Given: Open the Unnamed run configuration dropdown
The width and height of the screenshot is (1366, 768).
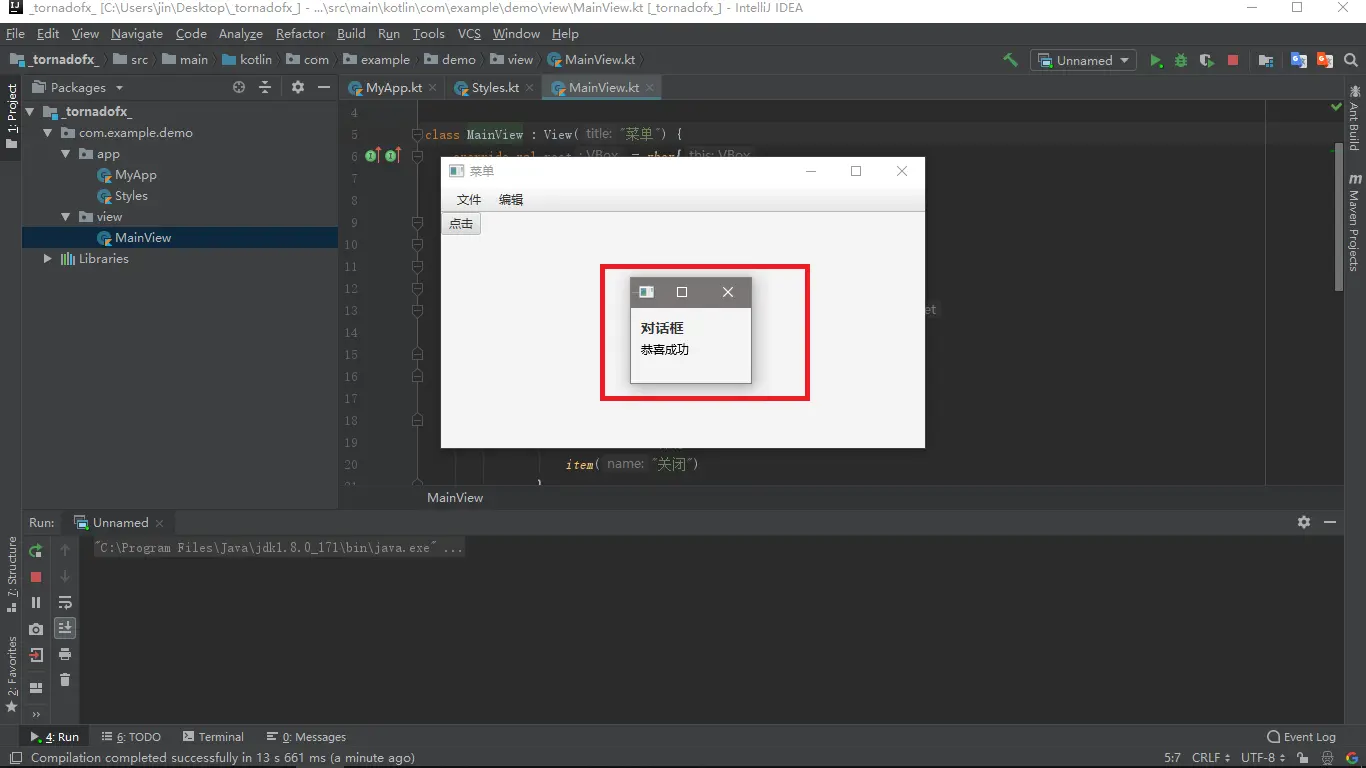Looking at the screenshot, I should (x=1084, y=60).
